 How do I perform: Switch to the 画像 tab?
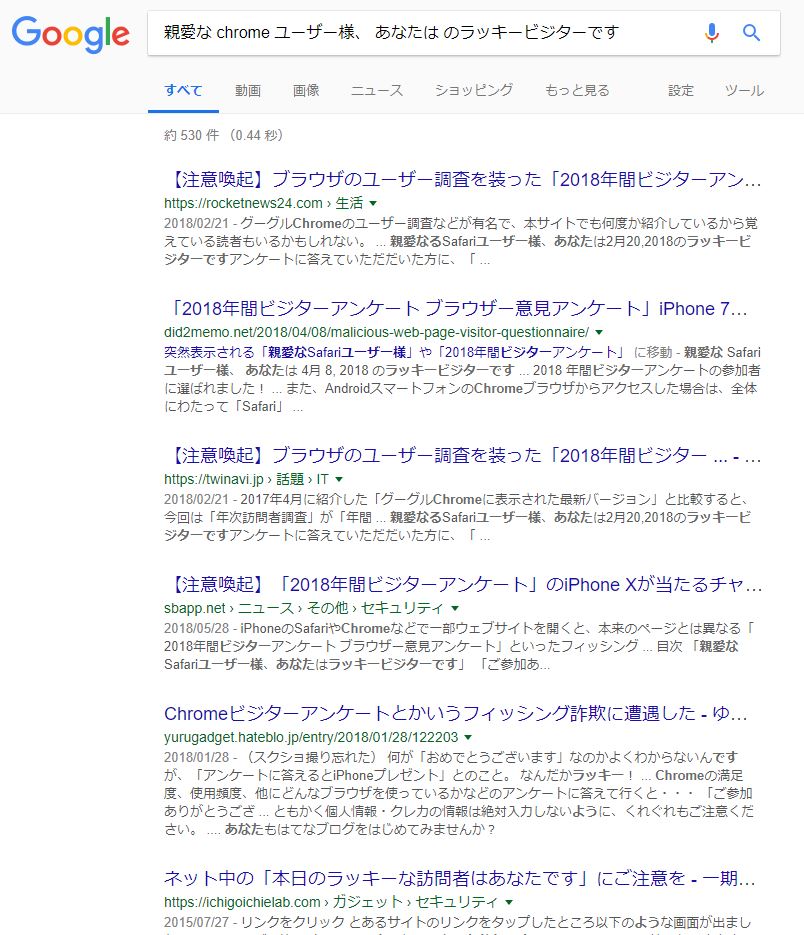pyautogui.click(x=306, y=91)
